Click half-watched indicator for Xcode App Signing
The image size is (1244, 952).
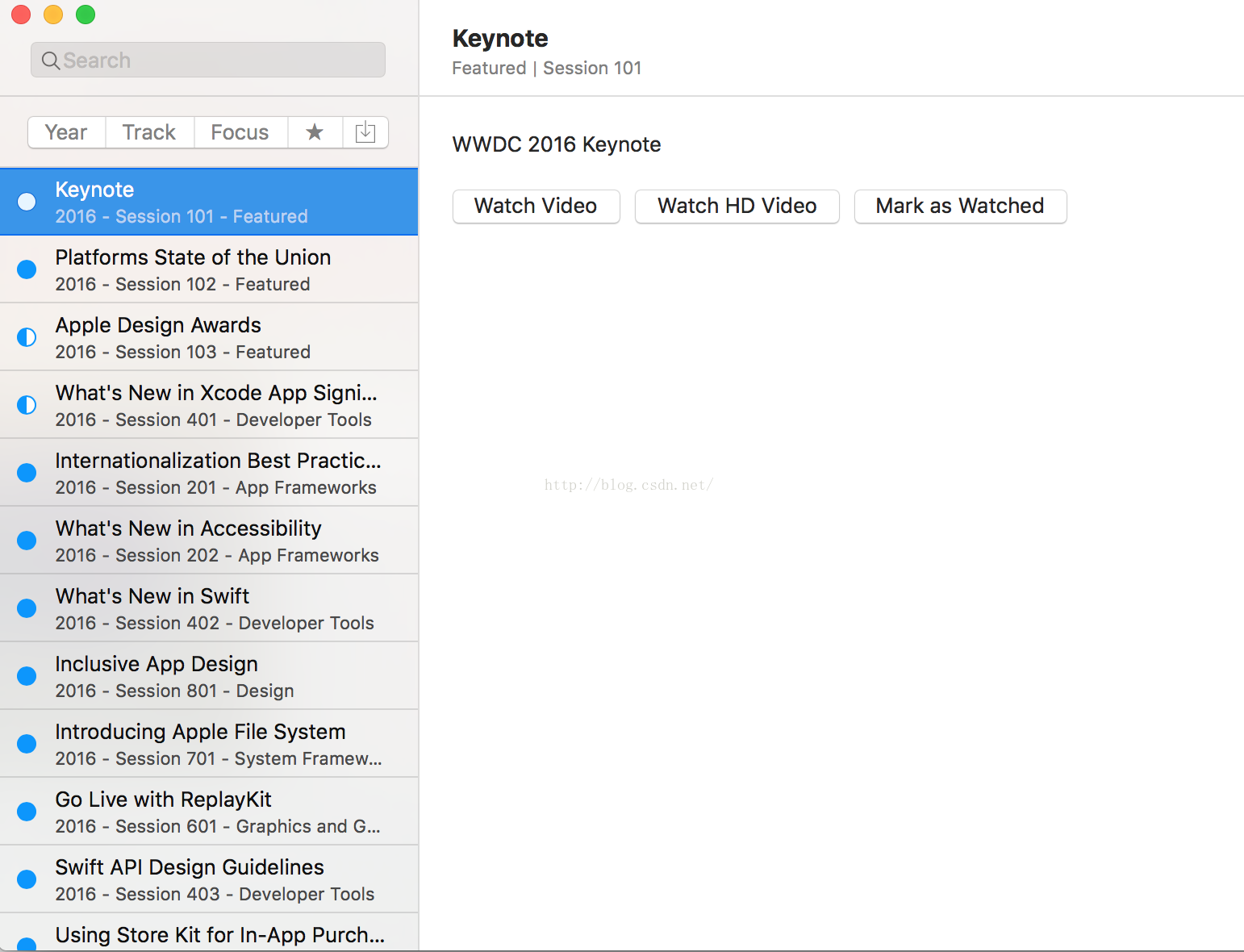(x=27, y=405)
